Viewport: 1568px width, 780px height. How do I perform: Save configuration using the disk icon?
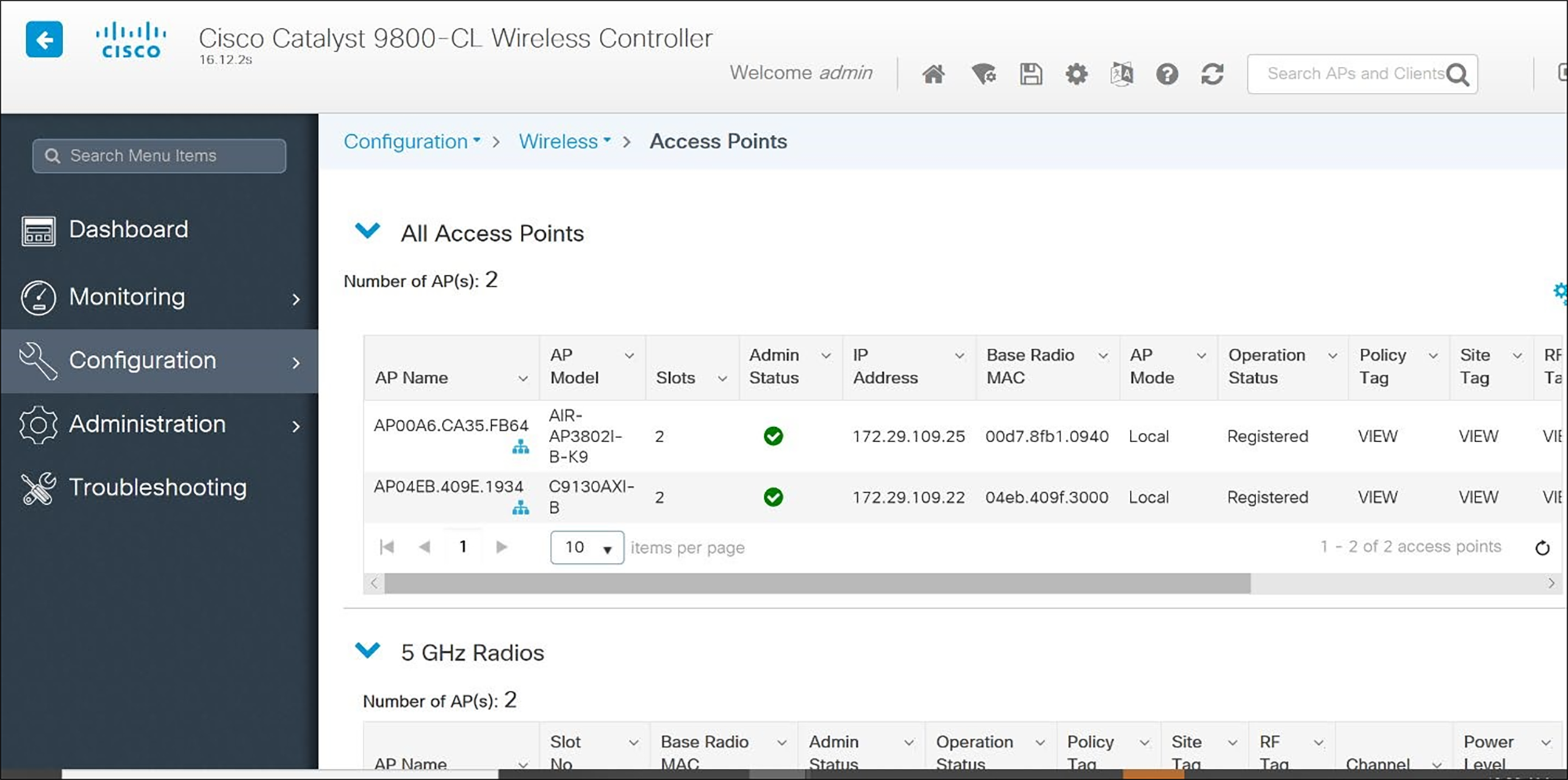coord(1030,74)
